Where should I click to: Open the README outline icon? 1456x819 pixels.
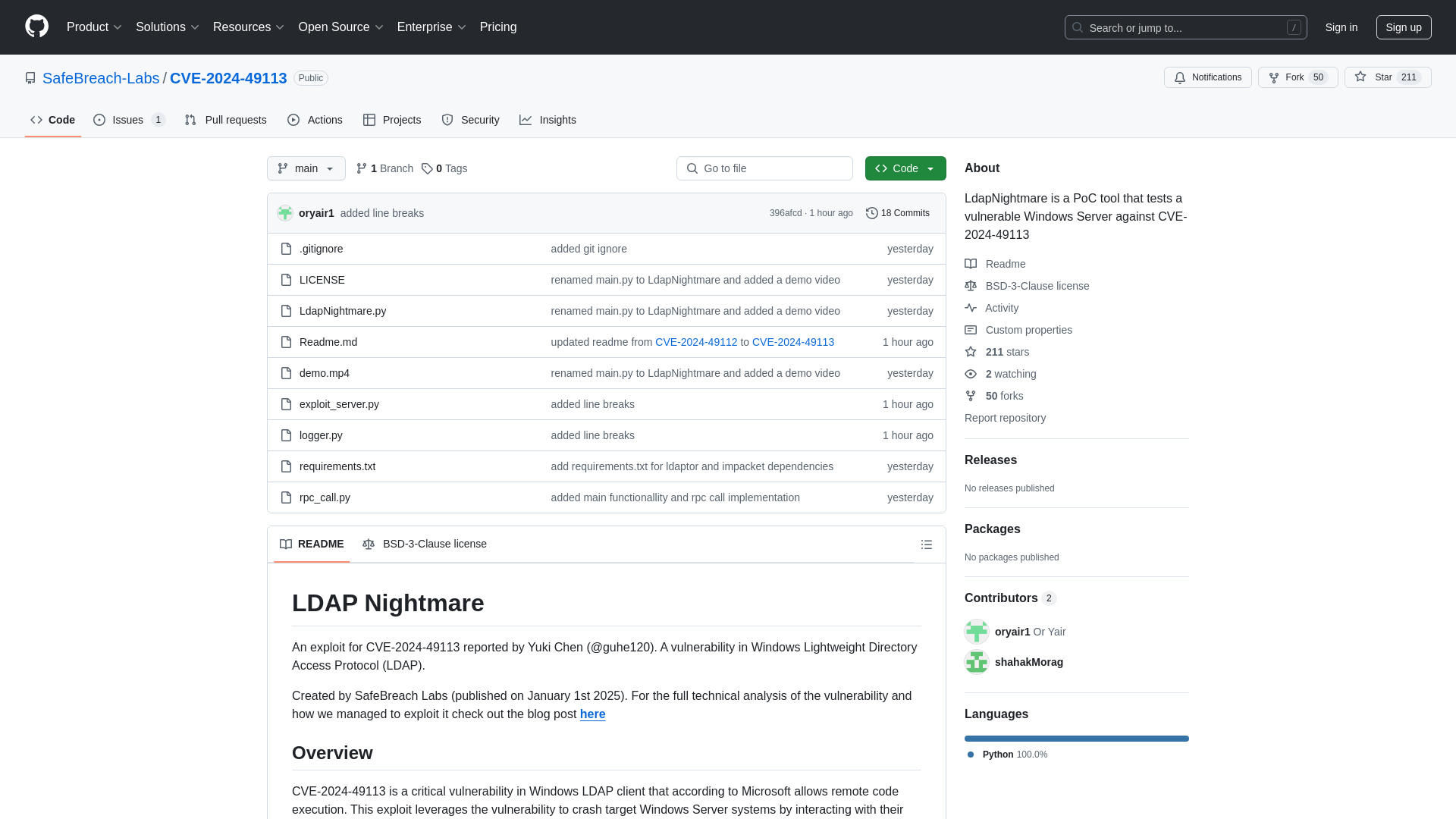[x=927, y=544]
